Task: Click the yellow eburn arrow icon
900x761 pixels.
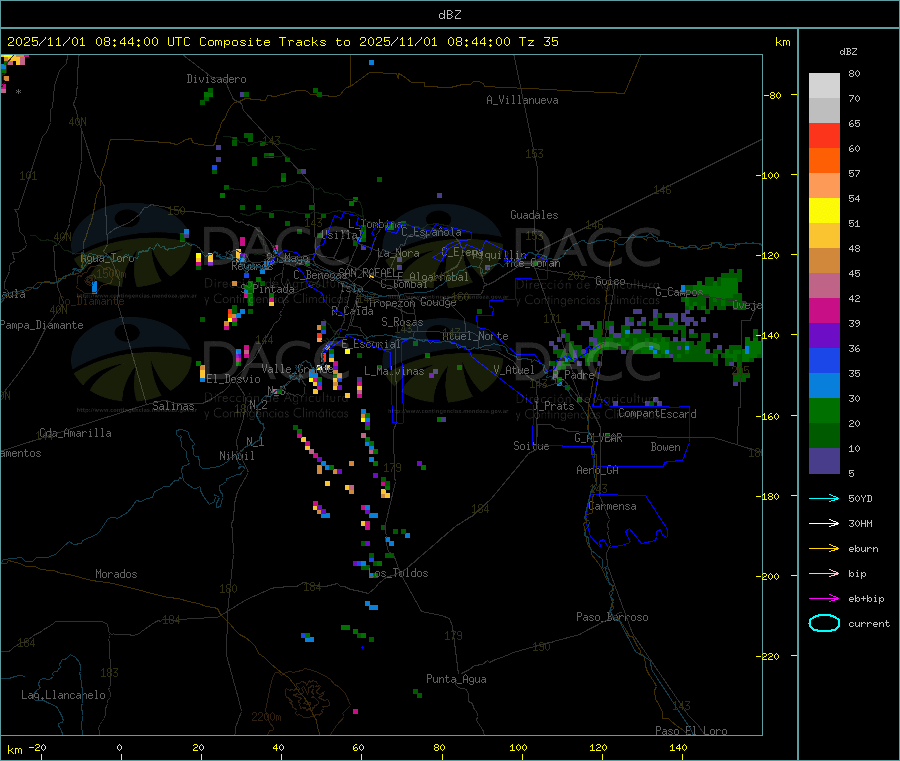Action: (824, 548)
